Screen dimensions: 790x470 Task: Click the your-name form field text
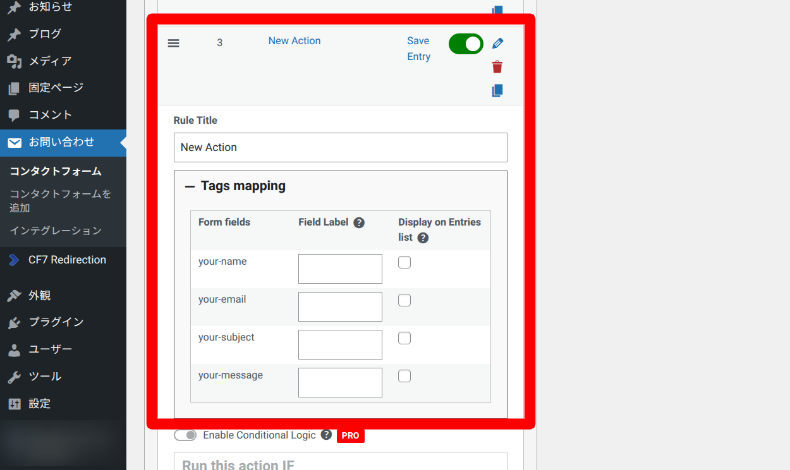coord(222,261)
